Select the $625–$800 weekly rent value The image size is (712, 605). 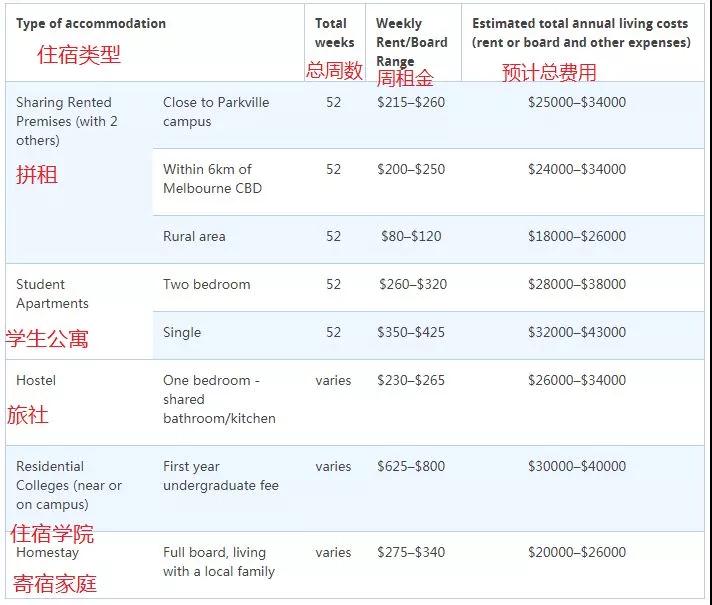coord(411,466)
